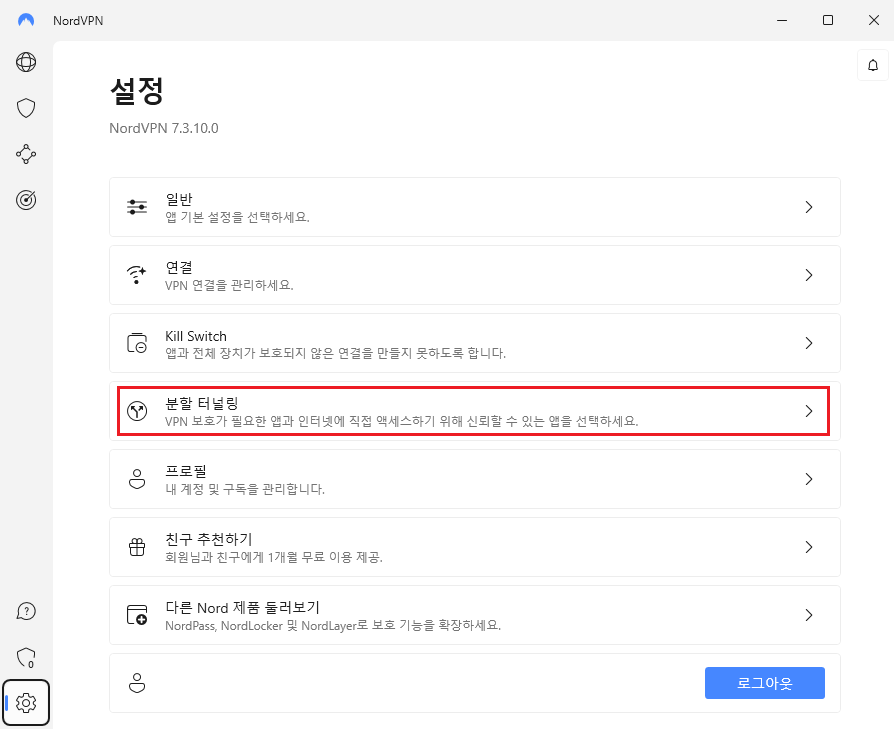Click the NordVPN logo in title bar
The width and height of the screenshot is (894, 729).
(26, 20)
